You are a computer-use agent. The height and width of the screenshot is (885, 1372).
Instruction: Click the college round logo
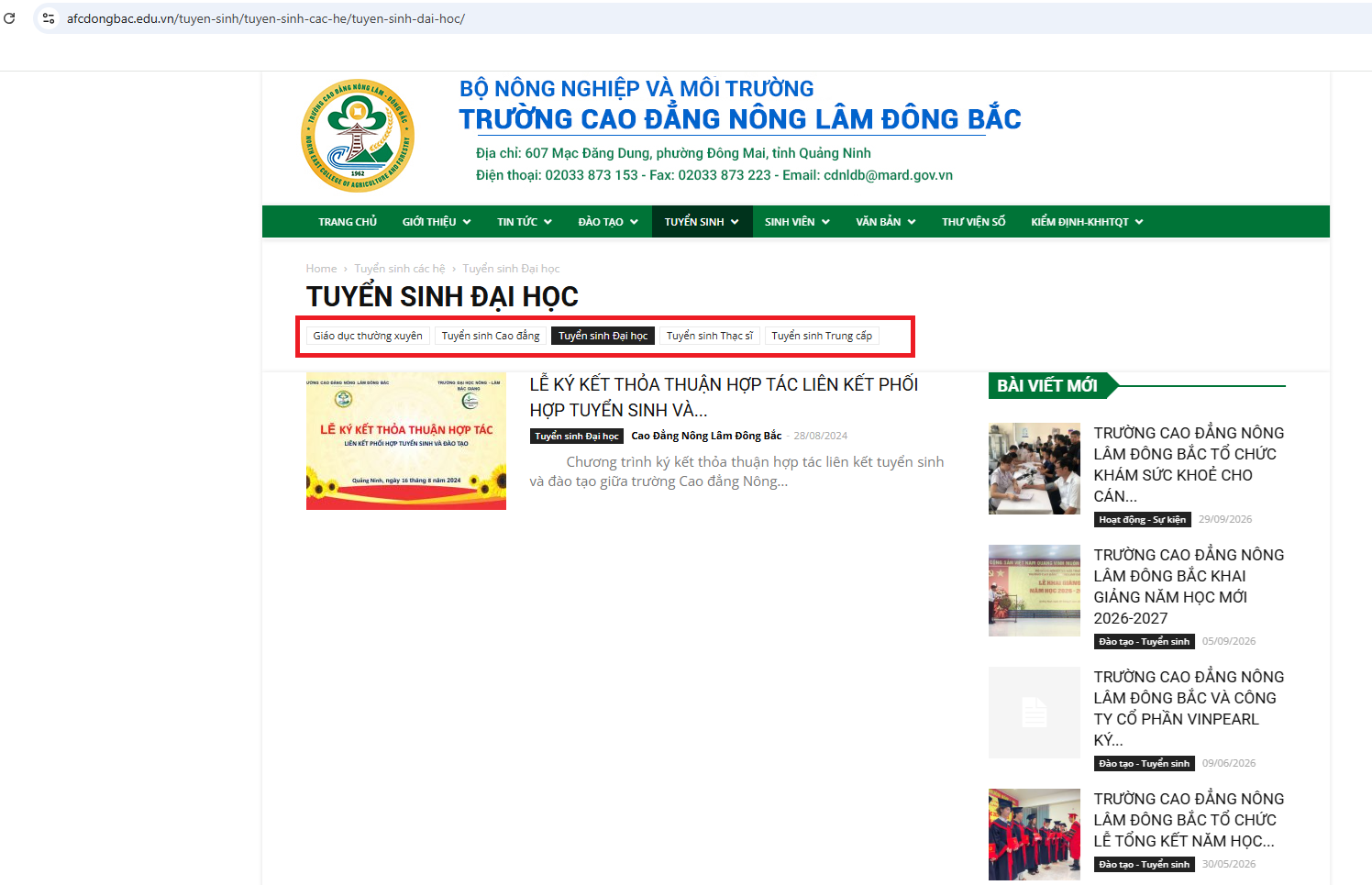pos(358,136)
